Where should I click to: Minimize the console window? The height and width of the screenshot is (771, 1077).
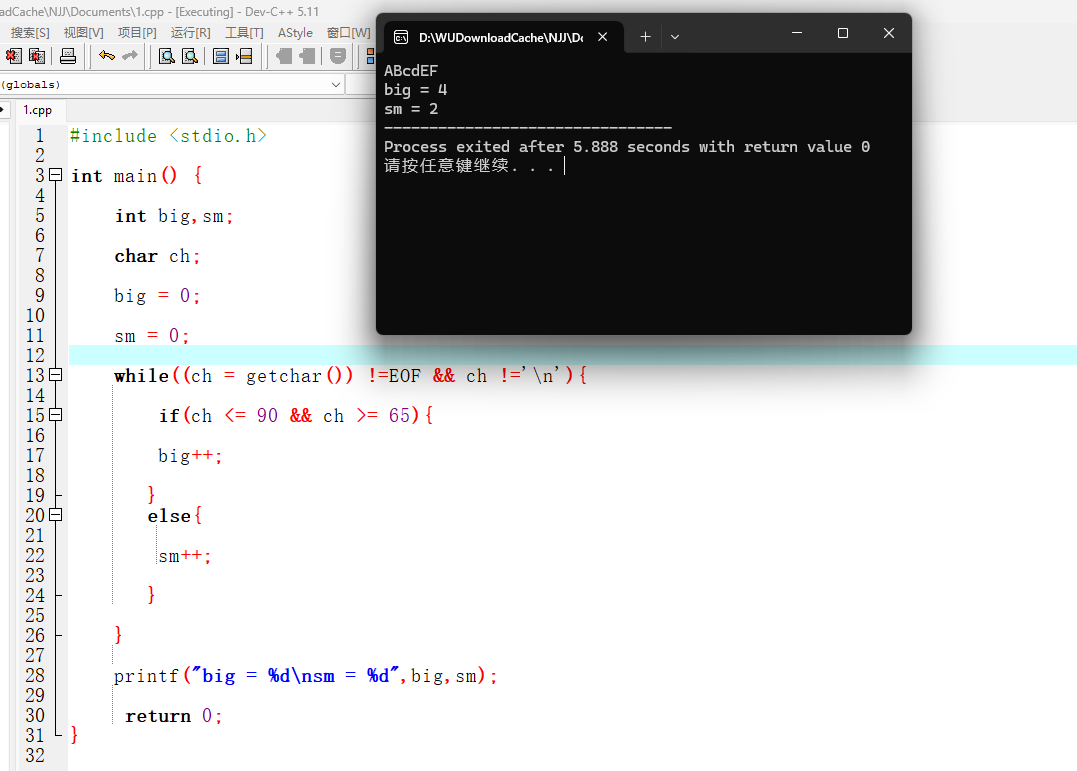(x=797, y=33)
